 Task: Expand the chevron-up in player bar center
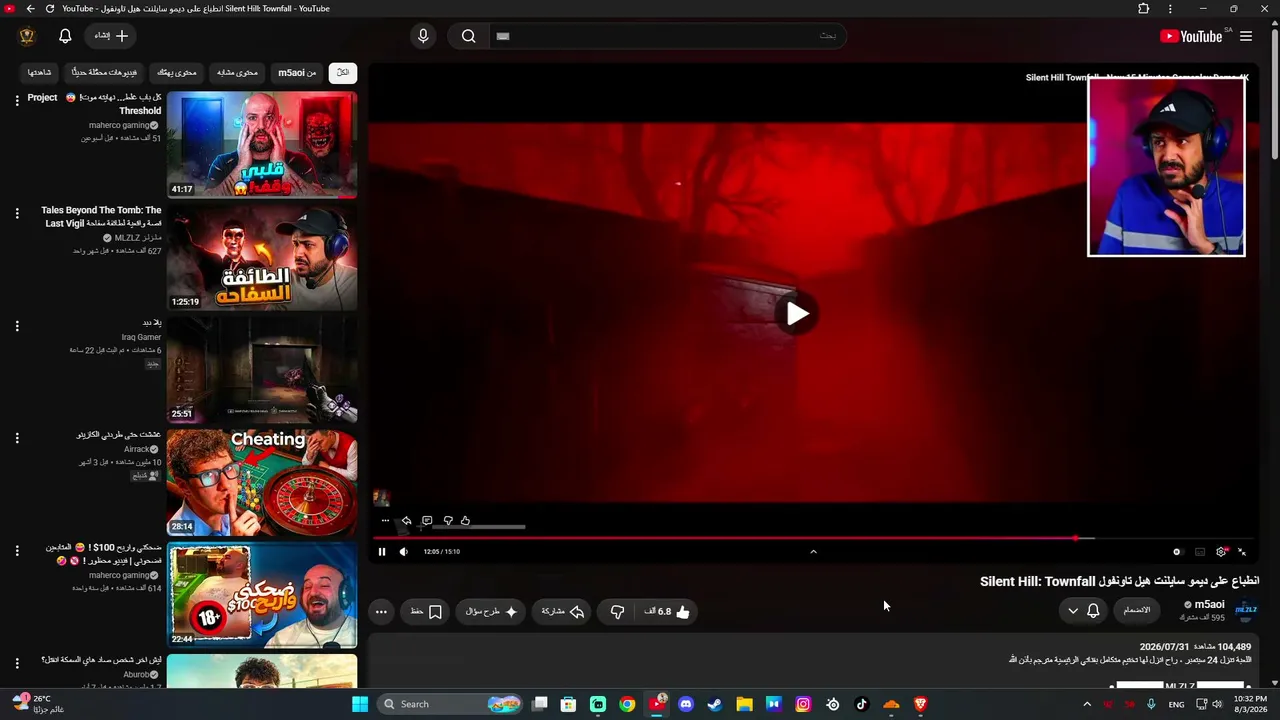click(x=813, y=552)
